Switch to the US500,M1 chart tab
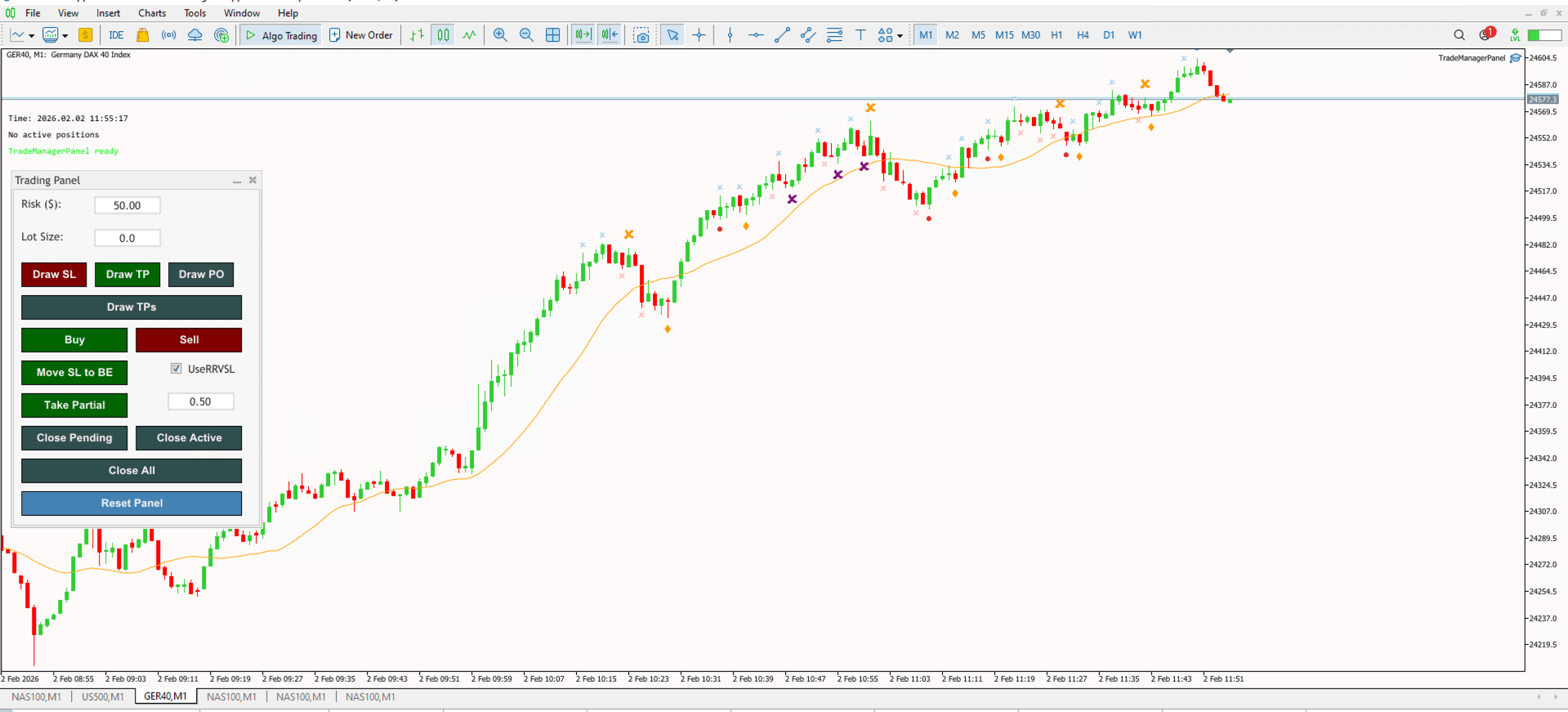The height and width of the screenshot is (712, 1568). click(x=103, y=697)
